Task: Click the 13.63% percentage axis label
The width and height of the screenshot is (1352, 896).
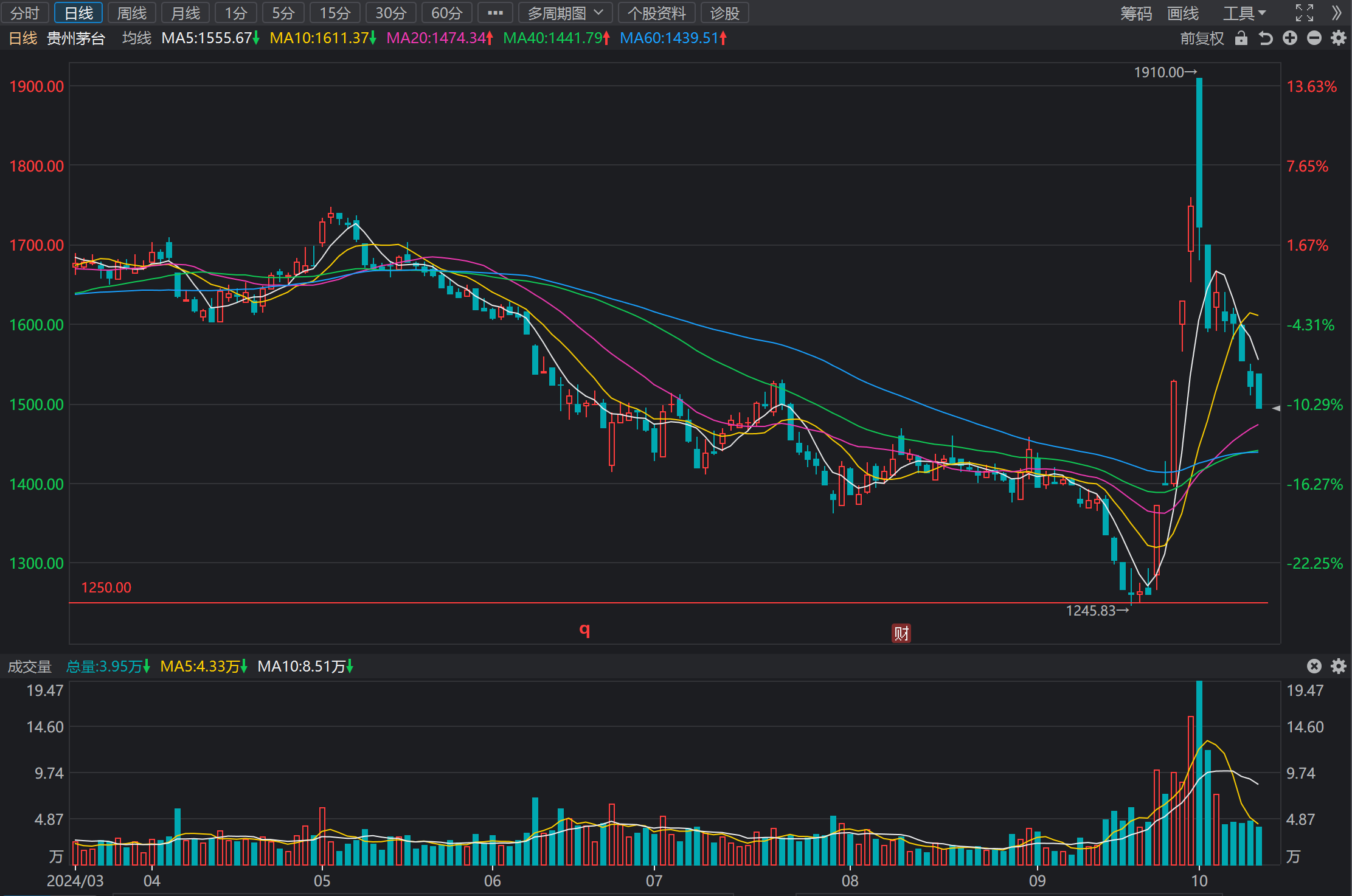Action: pos(1311,86)
